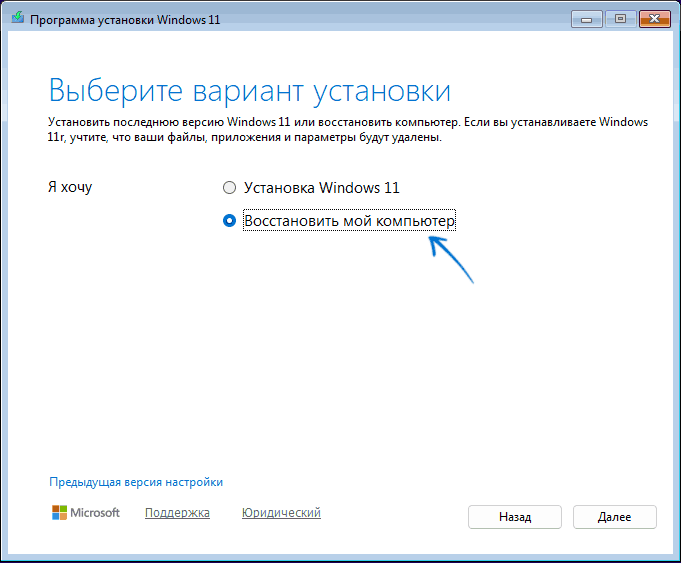Click the 'Восстановить мой компьютер' option label
Viewport: 681px width, 563px height.
pyautogui.click(x=350, y=221)
